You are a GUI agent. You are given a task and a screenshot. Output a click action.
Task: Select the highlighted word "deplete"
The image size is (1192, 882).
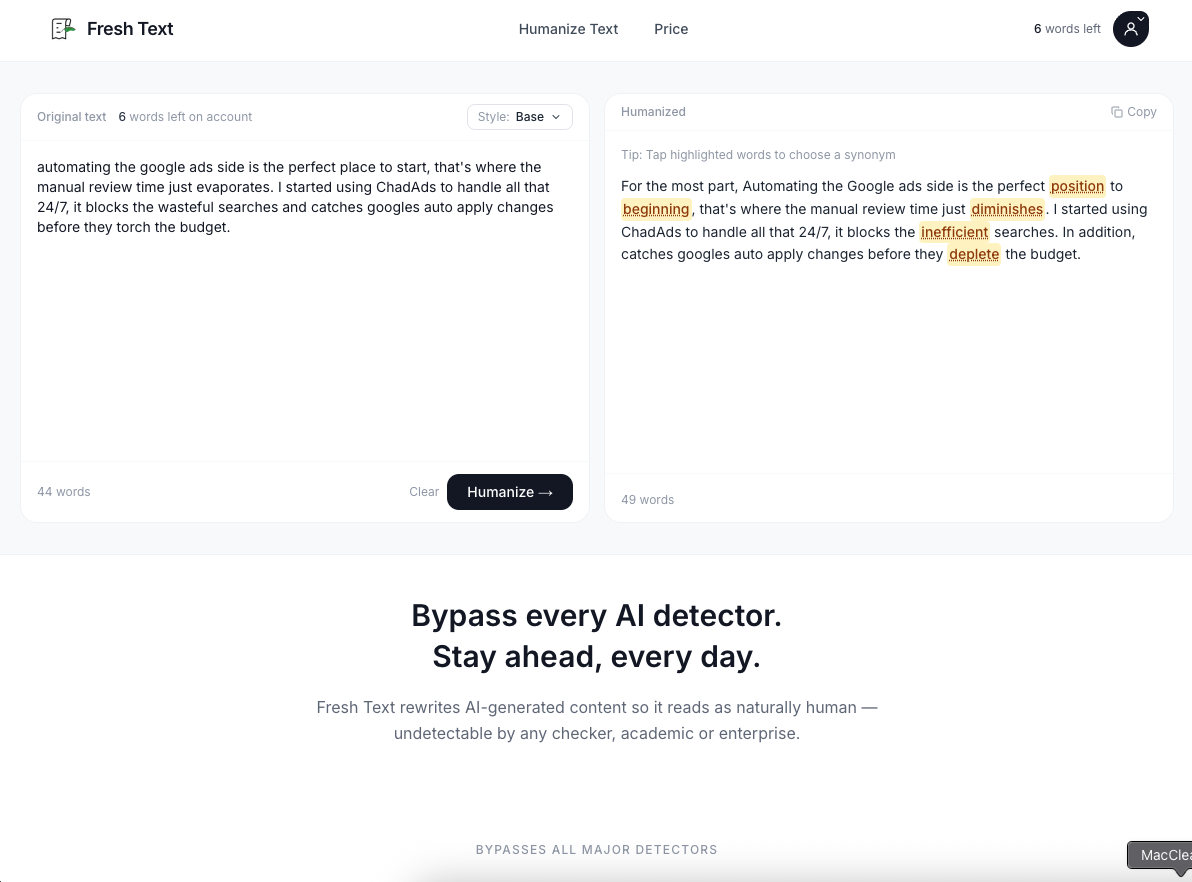974,254
